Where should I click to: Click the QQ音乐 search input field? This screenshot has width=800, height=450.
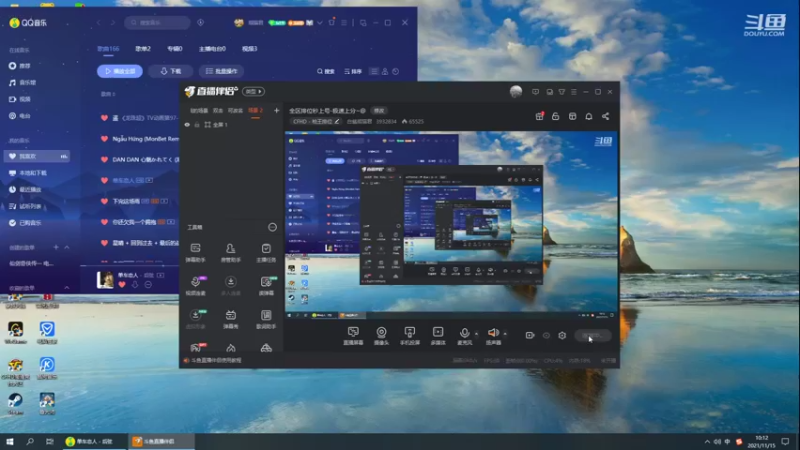157,22
